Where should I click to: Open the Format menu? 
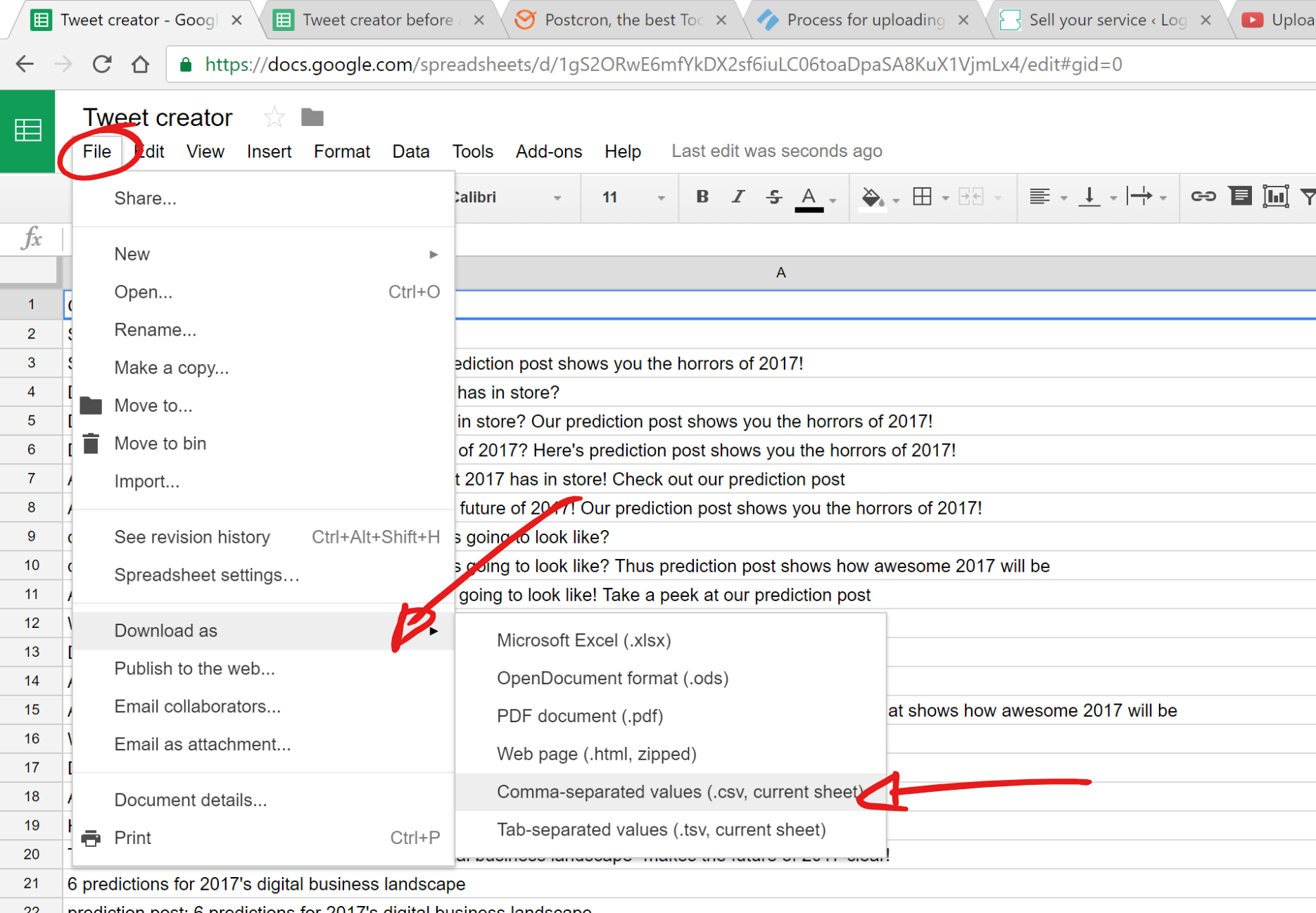(x=341, y=151)
